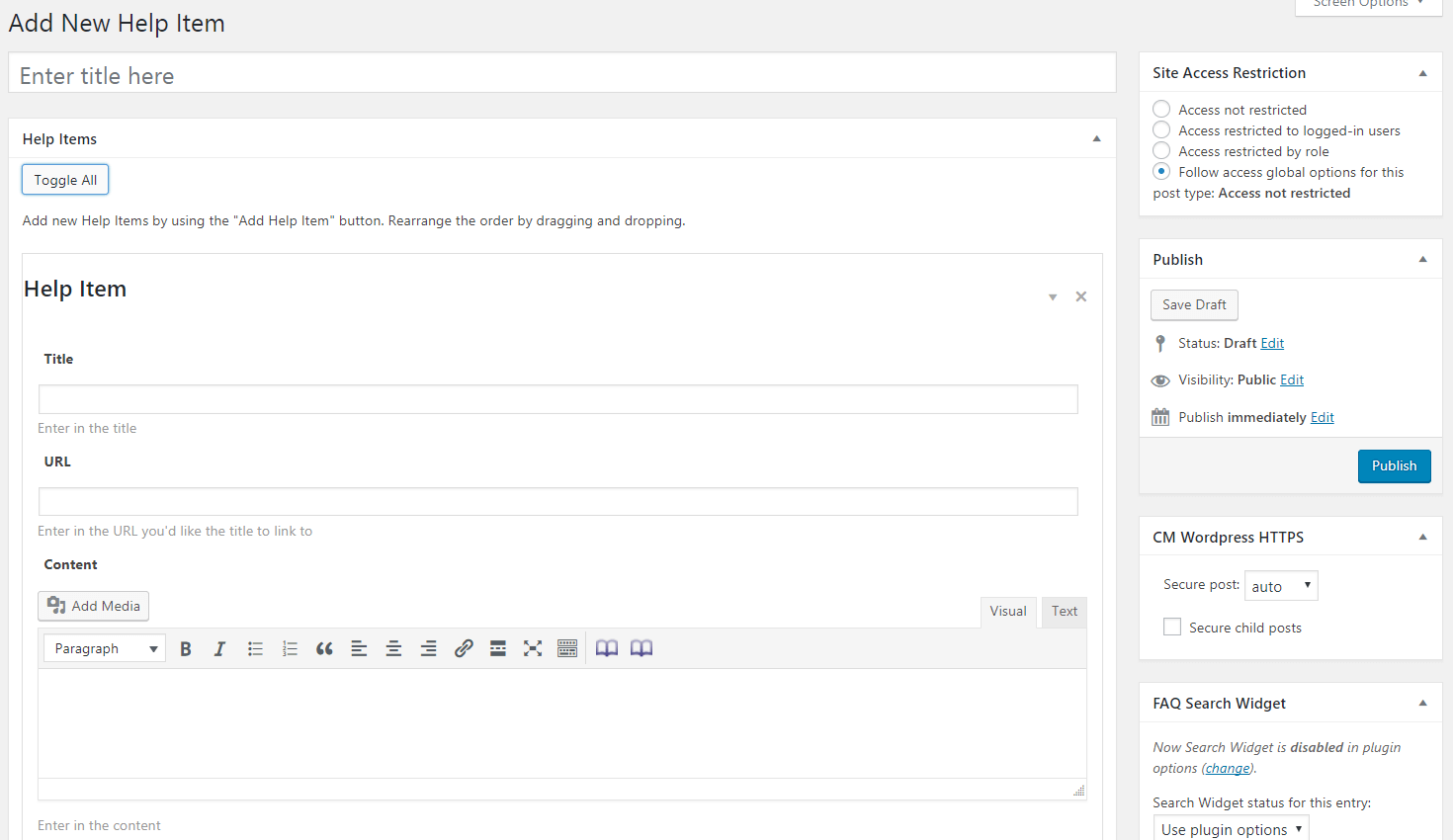The width and height of the screenshot is (1453, 840).
Task: Insert a numbered list
Action: (290, 649)
